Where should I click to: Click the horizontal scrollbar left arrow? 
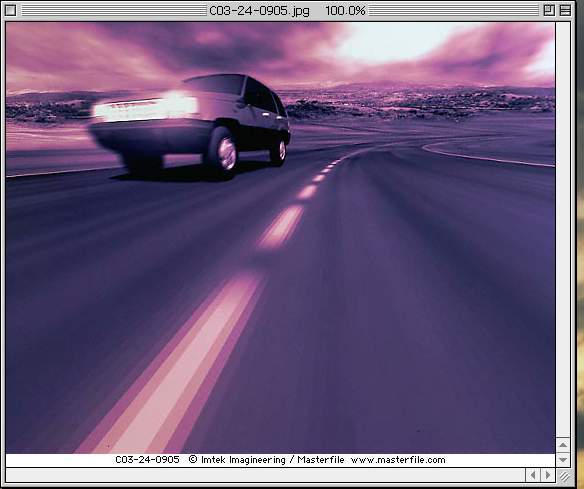[x=533, y=475]
